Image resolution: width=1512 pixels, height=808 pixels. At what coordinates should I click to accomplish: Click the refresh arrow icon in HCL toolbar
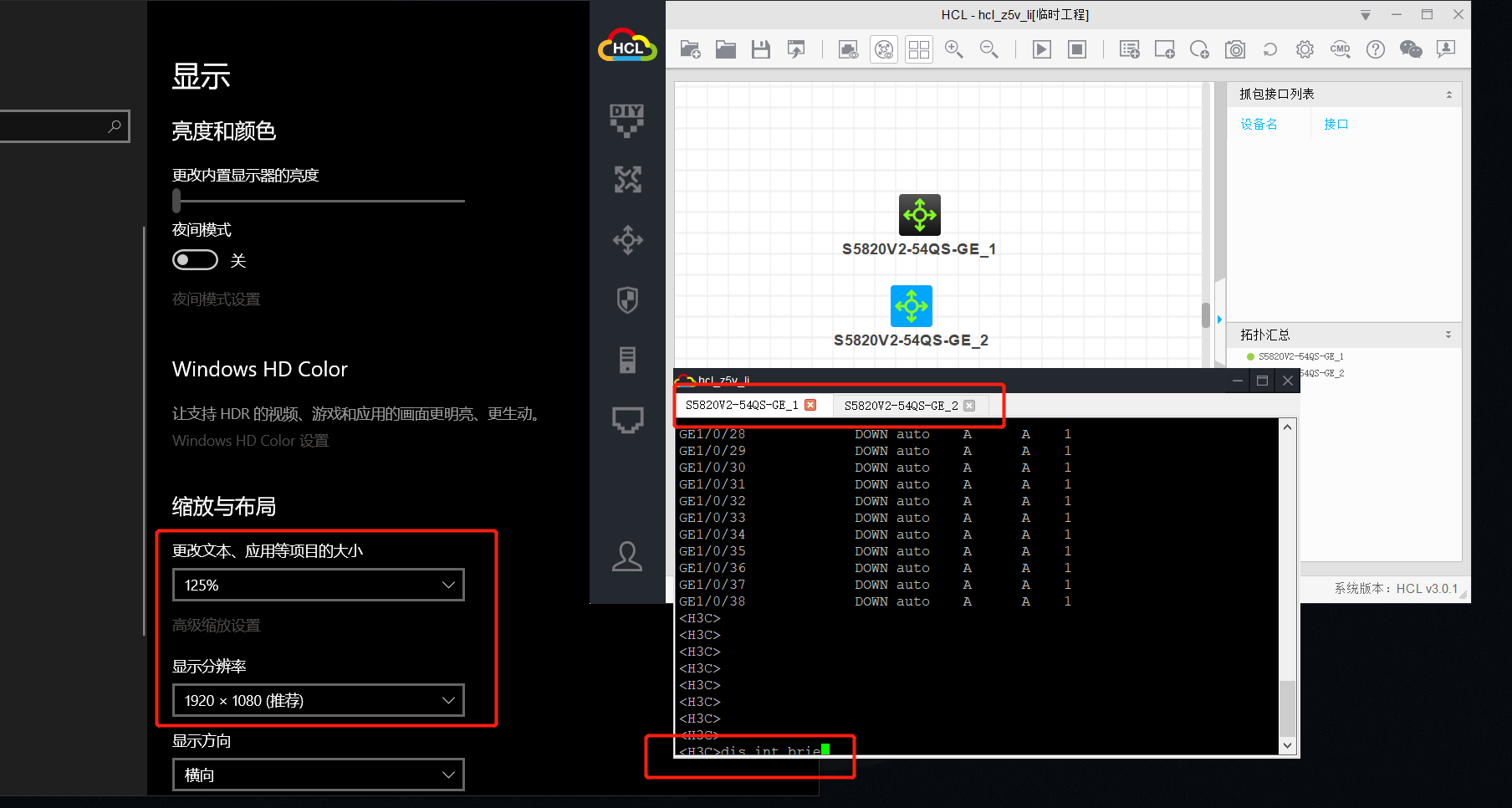click(x=1270, y=49)
